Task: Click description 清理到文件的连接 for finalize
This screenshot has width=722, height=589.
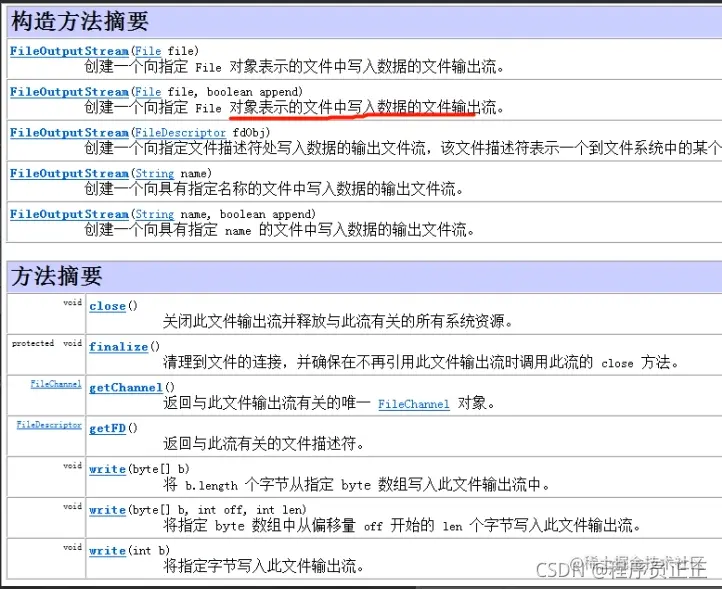Action: click(421, 362)
